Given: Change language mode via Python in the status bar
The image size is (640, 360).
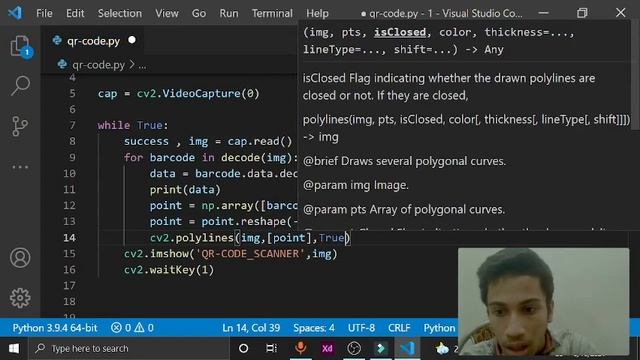Looking at the screenshot, I should [439, 328].
